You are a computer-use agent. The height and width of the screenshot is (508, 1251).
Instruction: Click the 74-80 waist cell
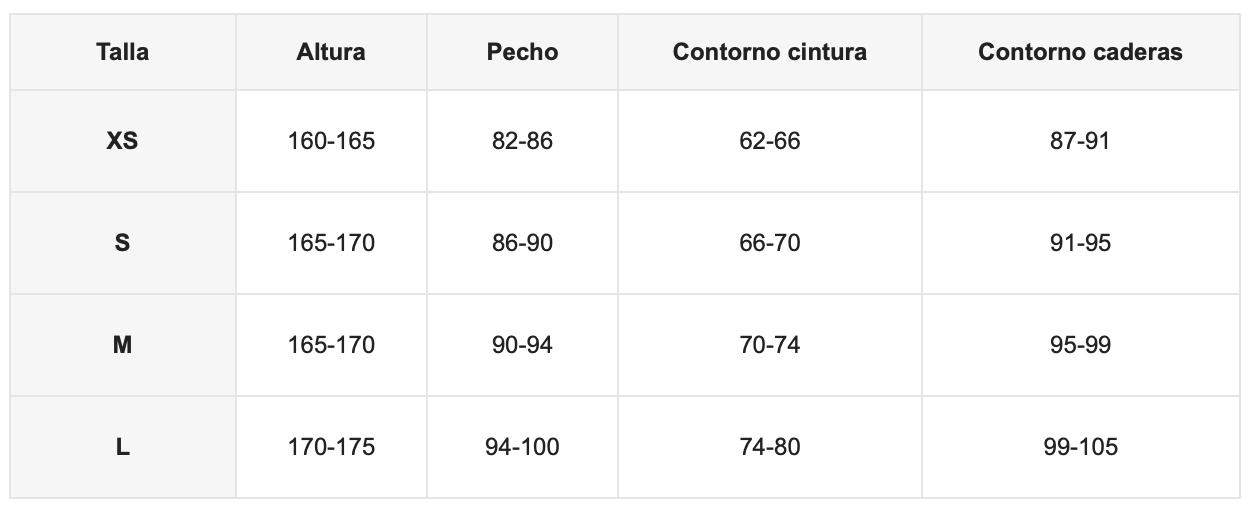770,447
